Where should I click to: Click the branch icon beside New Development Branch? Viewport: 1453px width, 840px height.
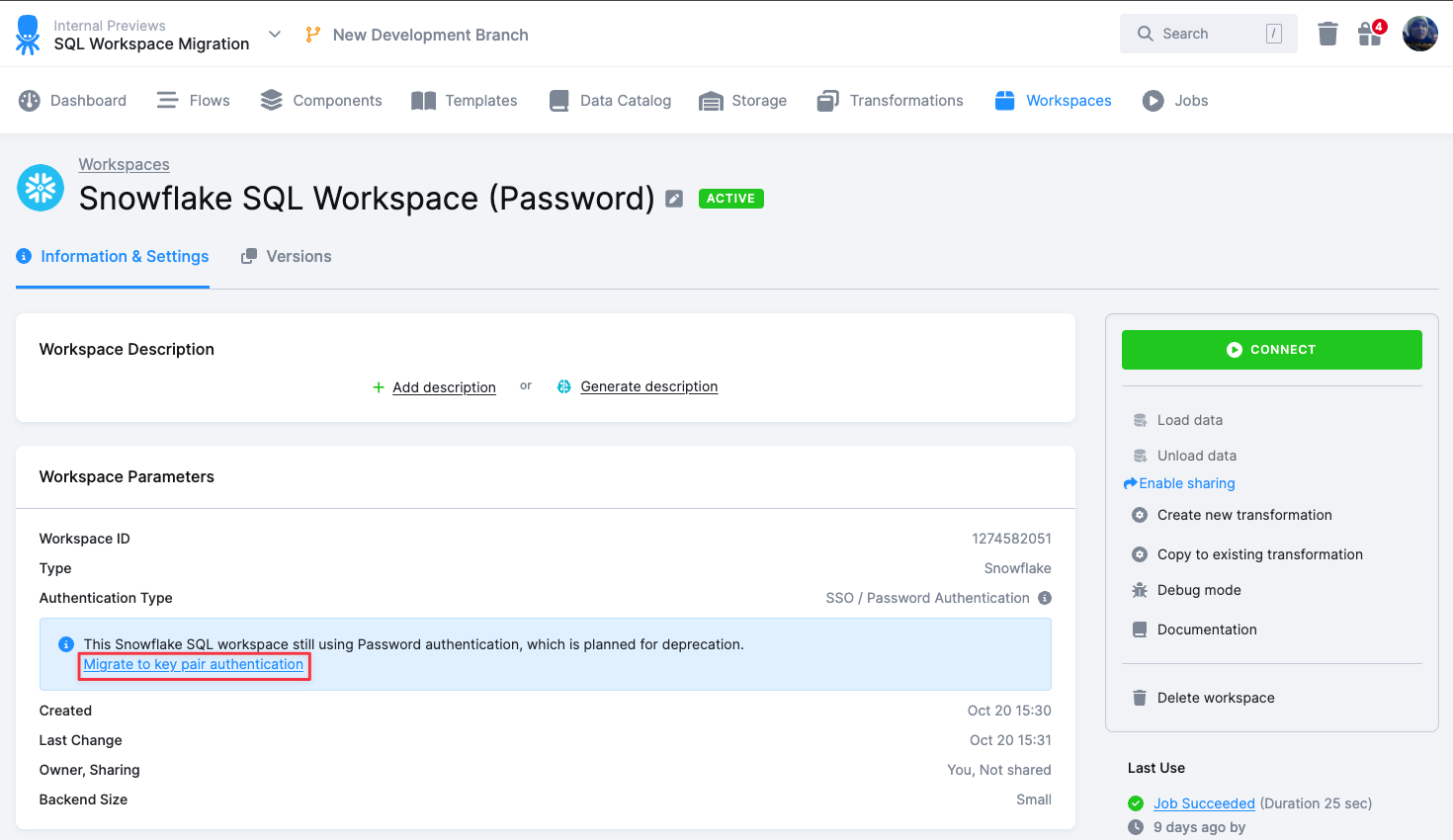coord(313,35)
